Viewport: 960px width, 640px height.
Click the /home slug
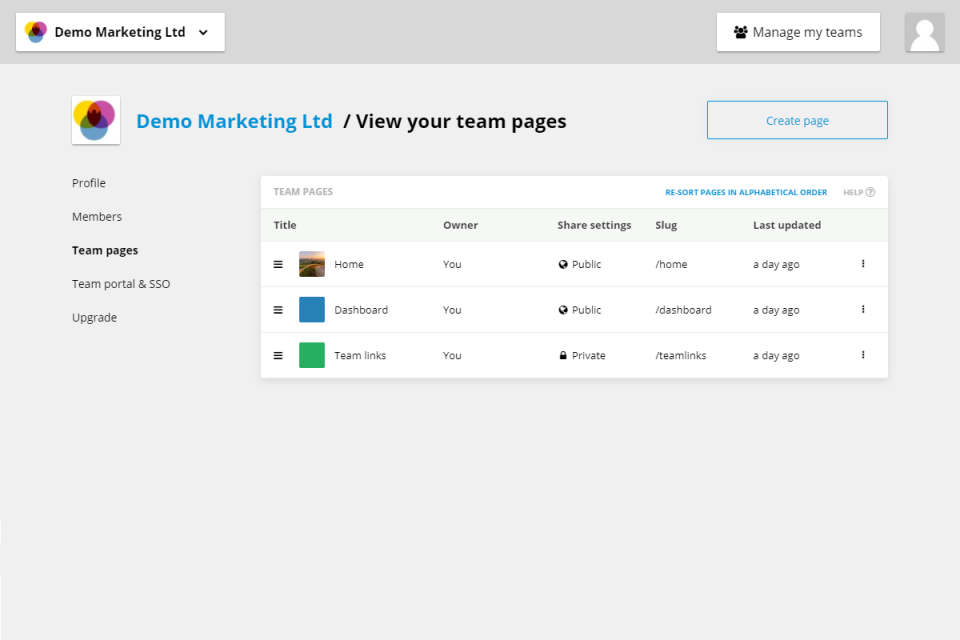(671, 265)
